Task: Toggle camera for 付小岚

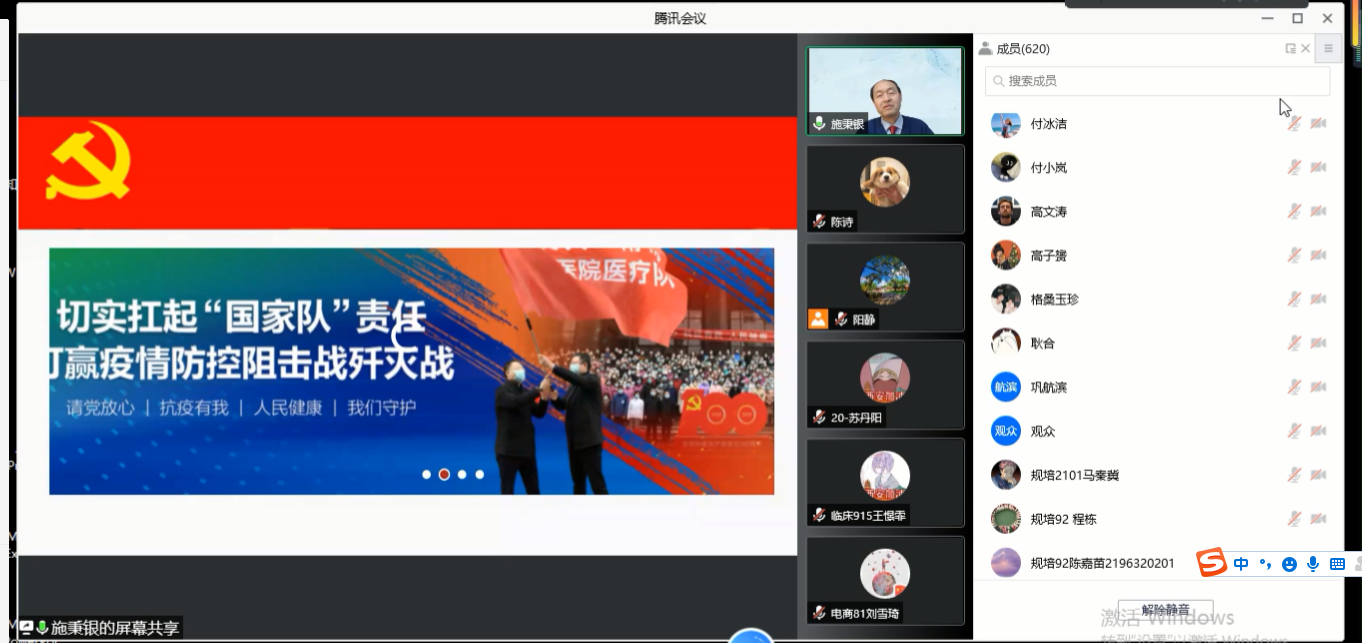Action: pos(1318,167)
